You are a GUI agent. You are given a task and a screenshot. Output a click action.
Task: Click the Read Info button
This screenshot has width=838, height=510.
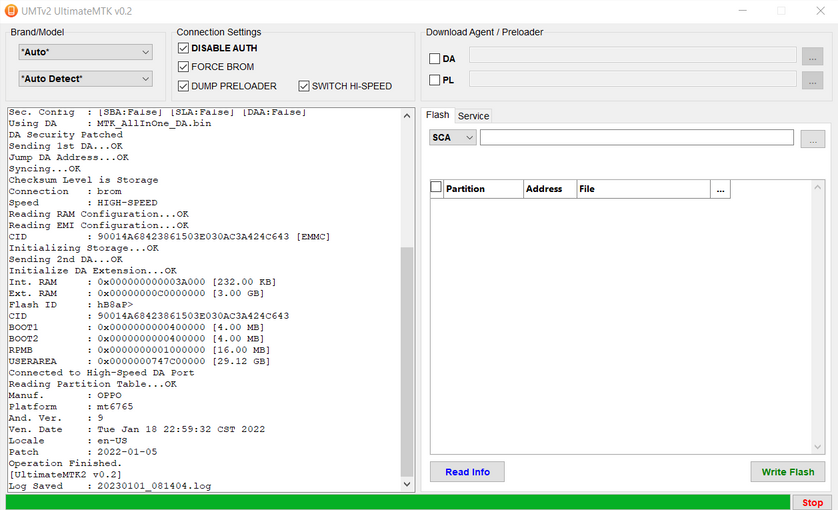(x=467, y=472)
